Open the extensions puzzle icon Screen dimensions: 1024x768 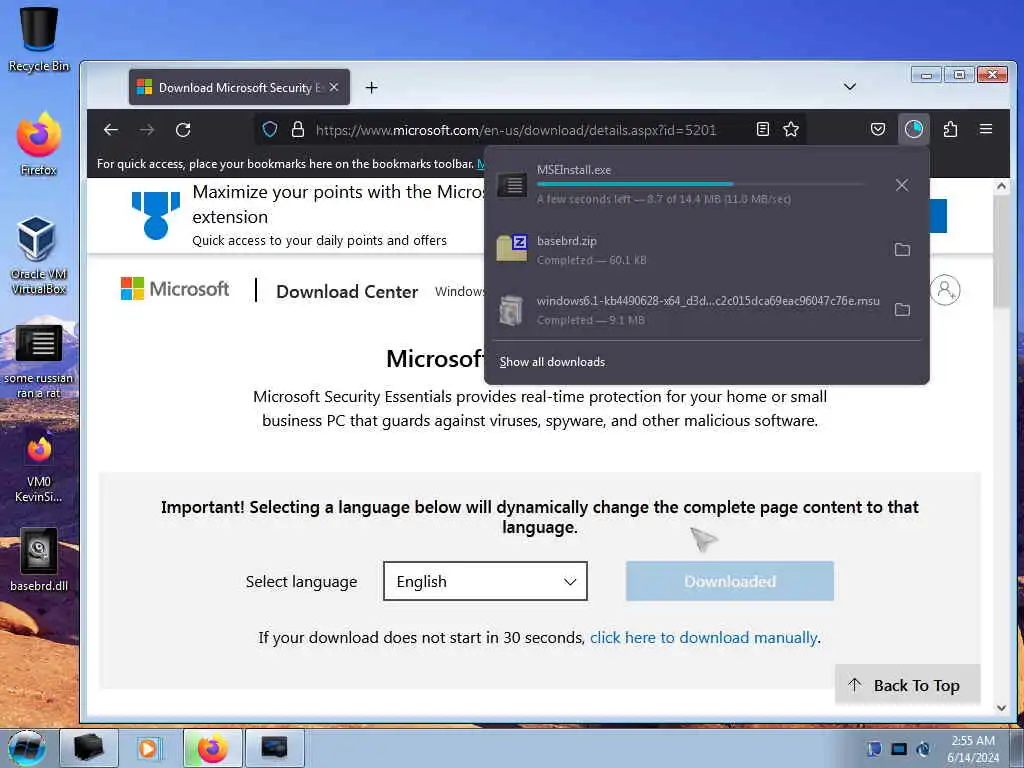[x=950, y=129]
